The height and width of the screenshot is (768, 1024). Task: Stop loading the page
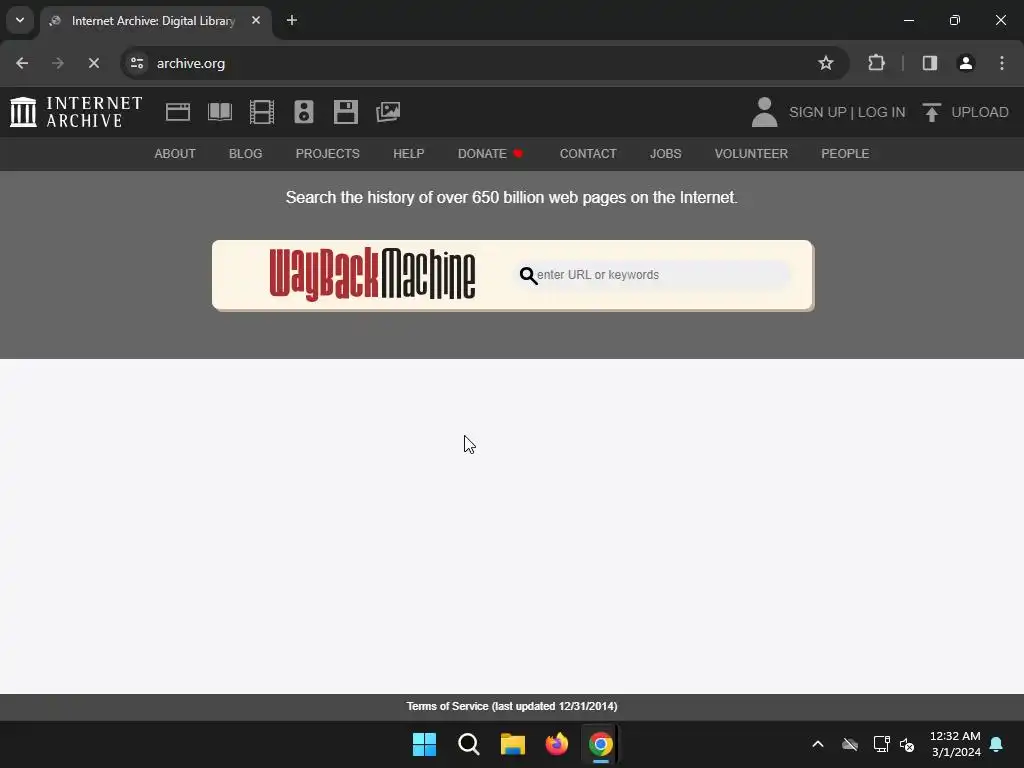(94, 63)
